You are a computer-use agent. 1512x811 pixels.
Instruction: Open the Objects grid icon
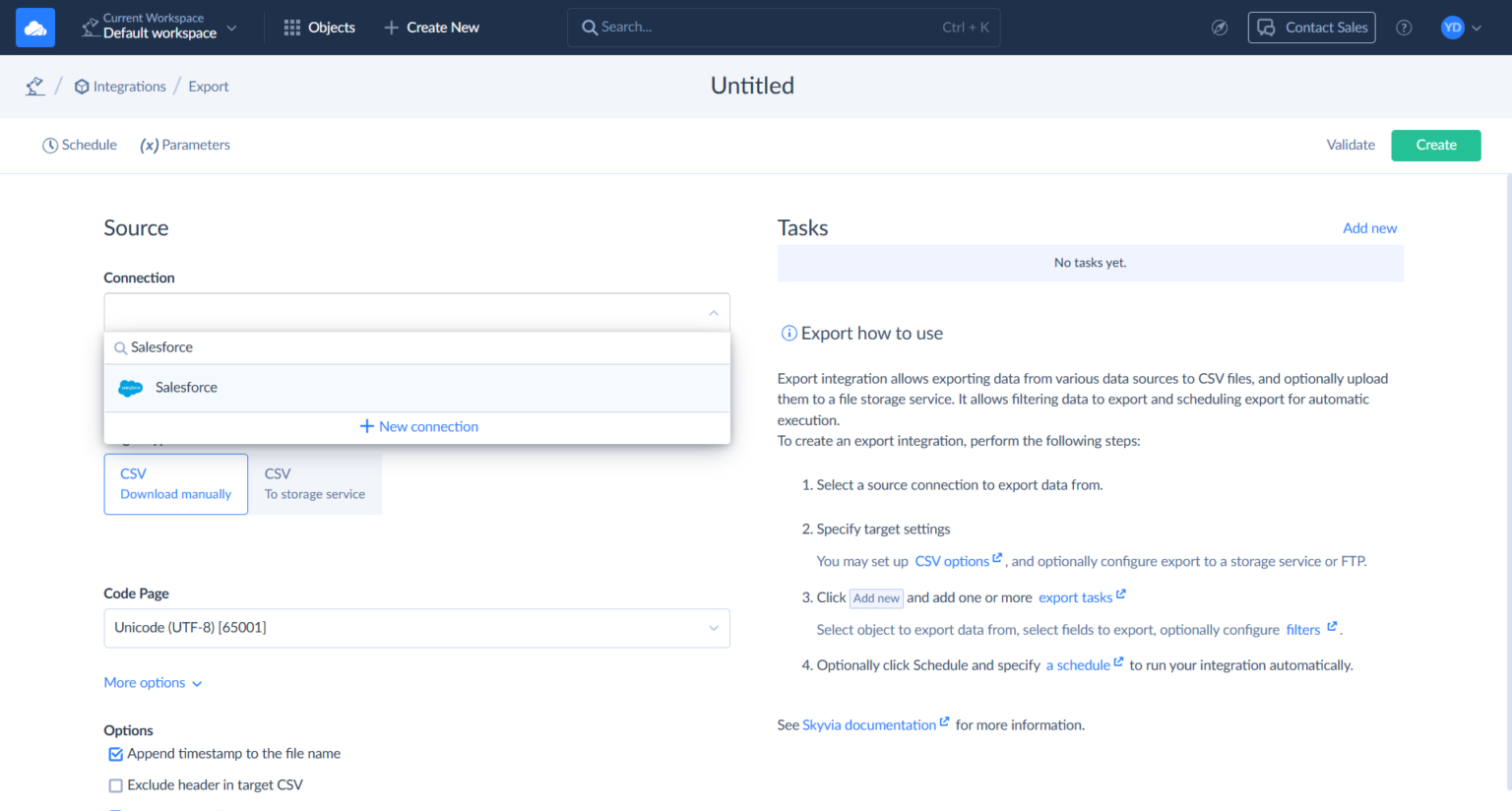(x=291, y=27)
